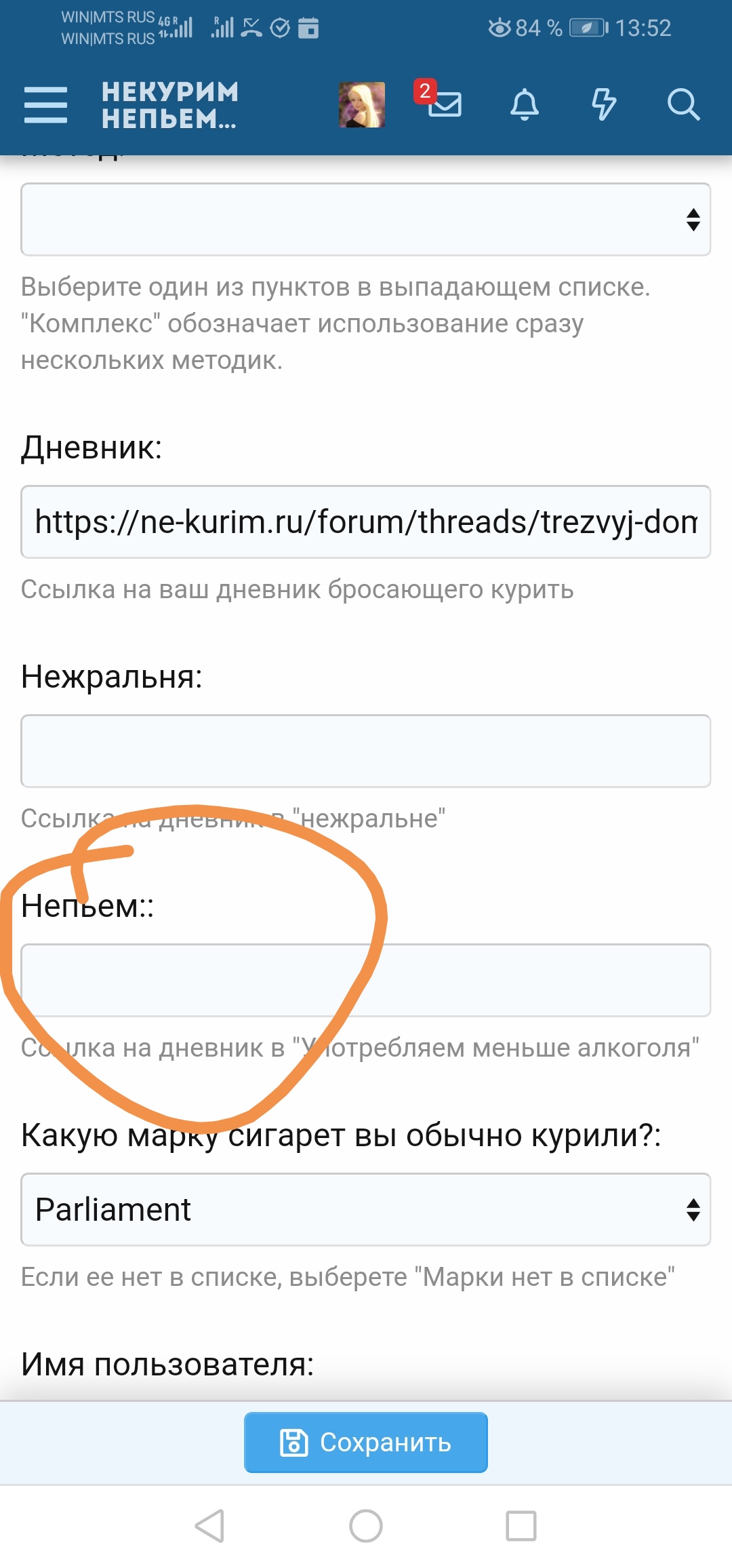Tap the Метод dropdown up-down arrows

[693, 219]
